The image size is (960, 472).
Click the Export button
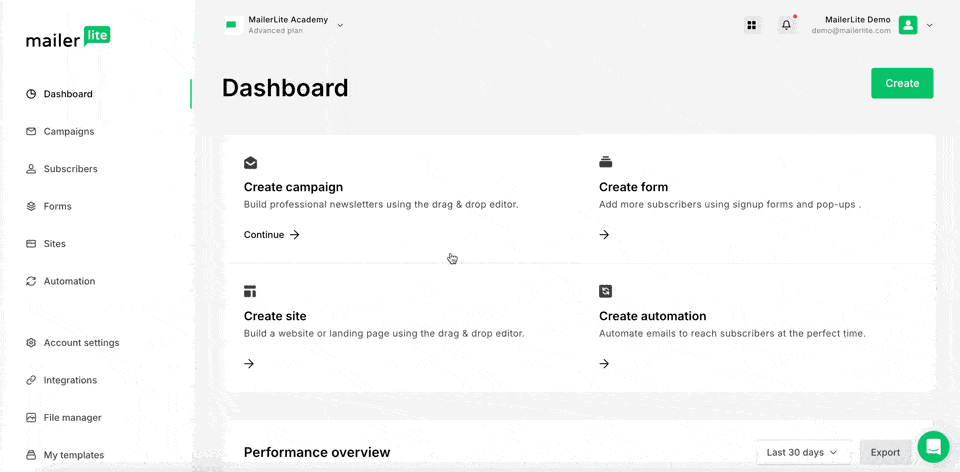click(885, 452)
